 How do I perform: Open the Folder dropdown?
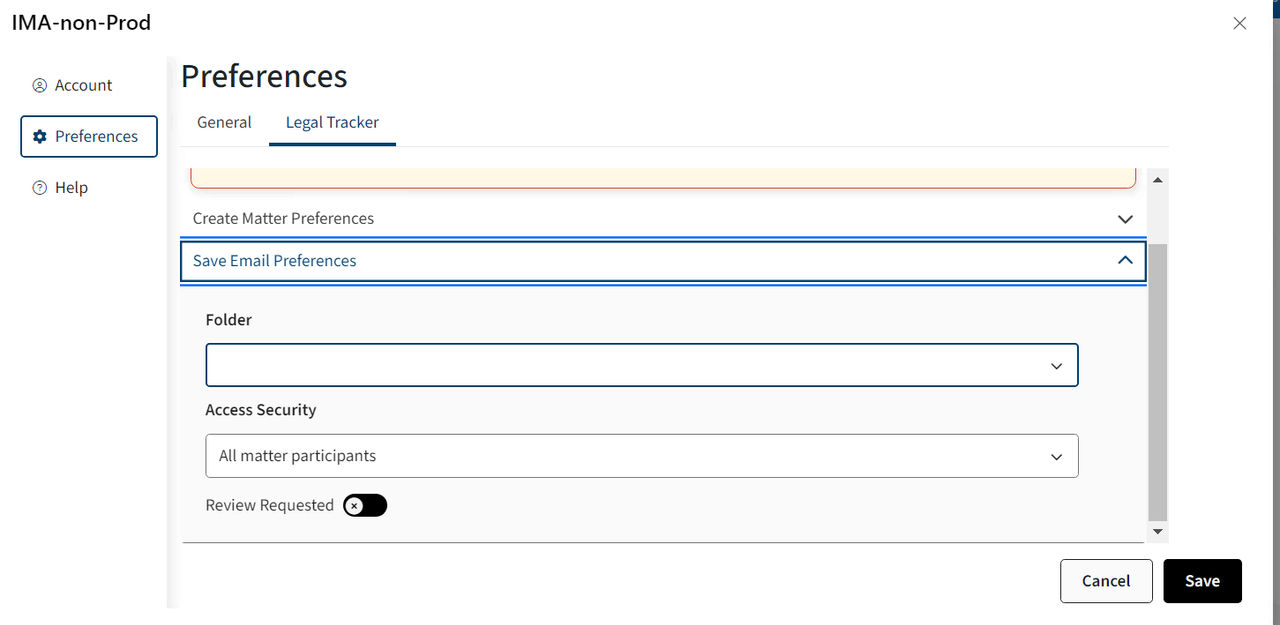pyautogui.click(x=642, y=365)
